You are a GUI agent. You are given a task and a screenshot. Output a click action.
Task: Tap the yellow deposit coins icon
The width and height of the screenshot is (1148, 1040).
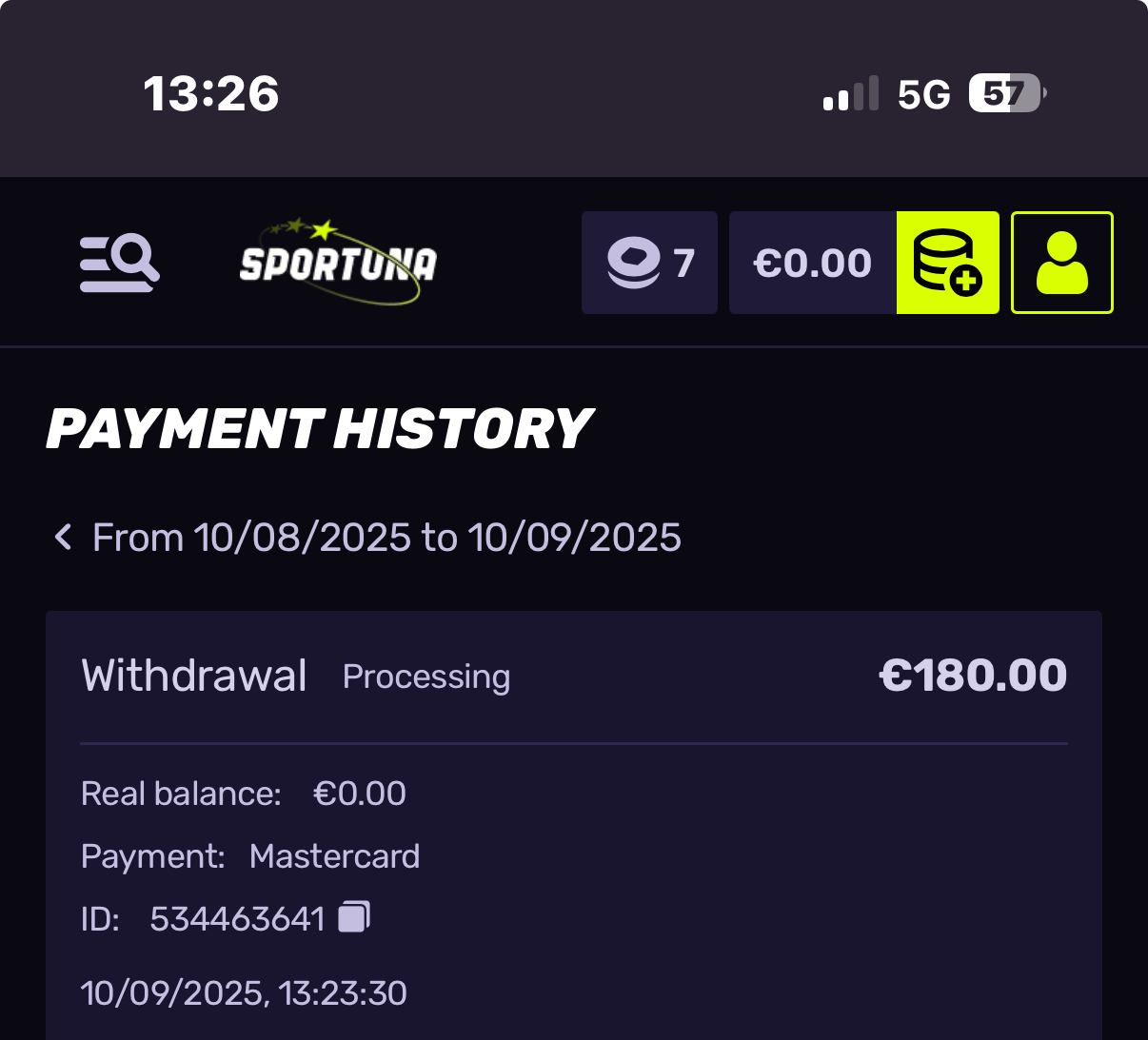pyautogui.click(x=947, y=263)
